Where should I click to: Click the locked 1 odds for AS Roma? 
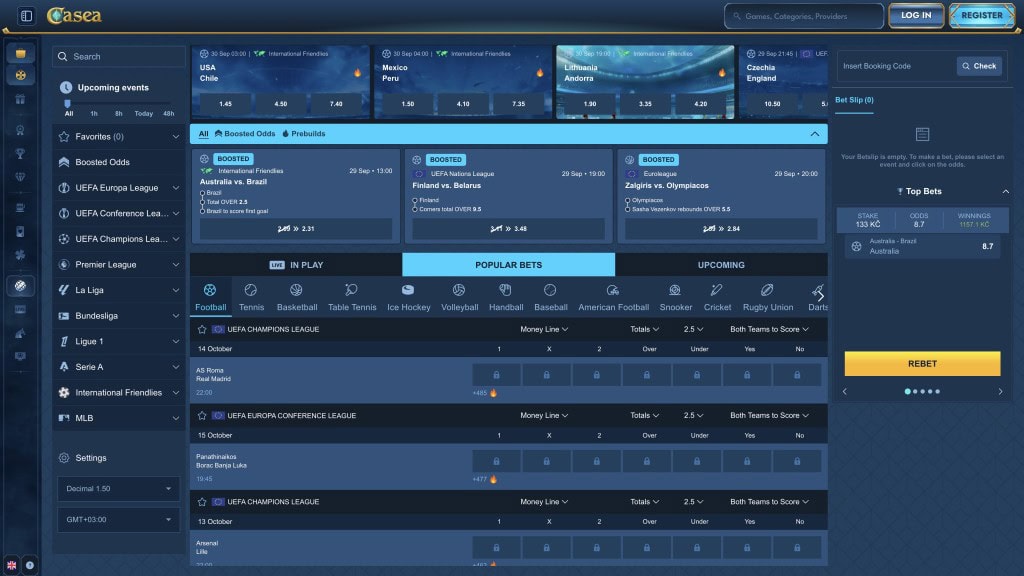(x=496, y=375)
